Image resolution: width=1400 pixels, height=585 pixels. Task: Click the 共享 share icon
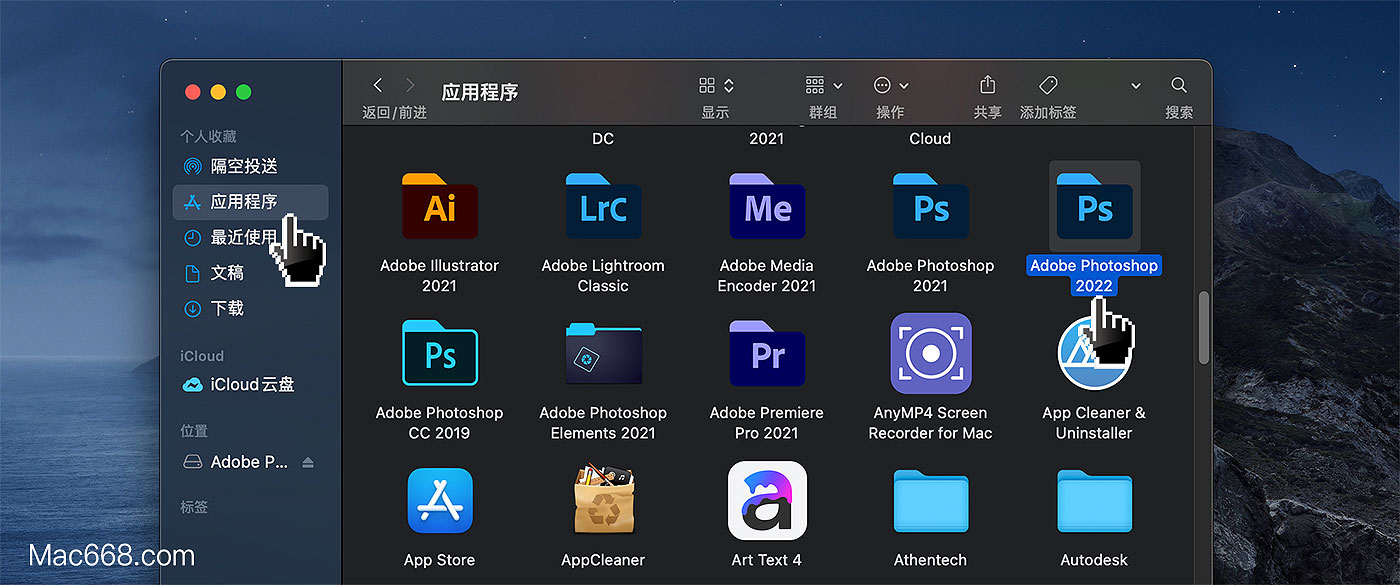[987, 85]
